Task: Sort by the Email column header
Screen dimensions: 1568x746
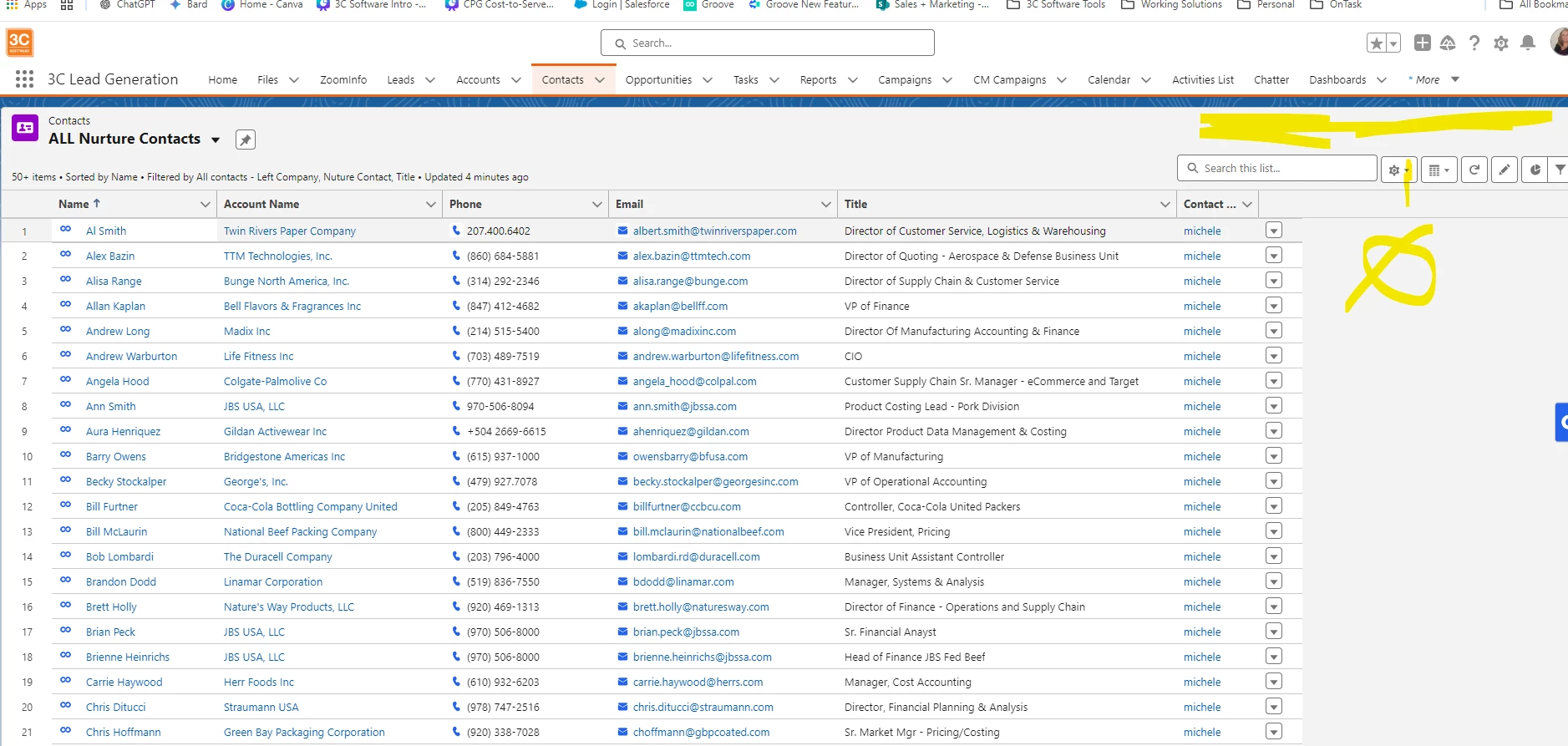Action: 629,204
